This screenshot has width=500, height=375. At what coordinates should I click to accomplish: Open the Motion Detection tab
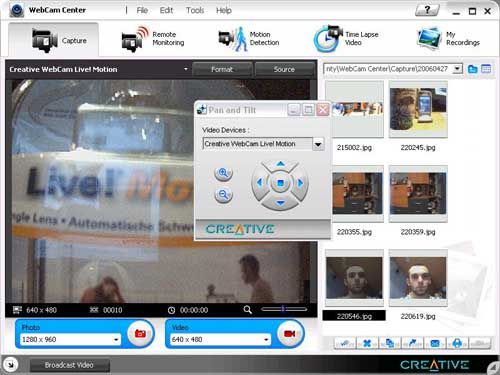[x=248, y=39]
